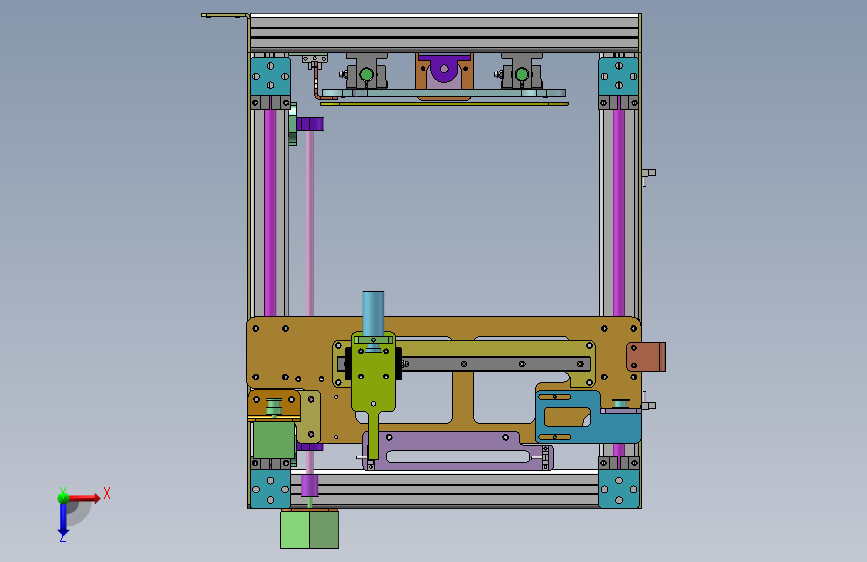Select the light green motor block below the frame
The height and width of the screenshot is (562, 867).
[309, 529]
